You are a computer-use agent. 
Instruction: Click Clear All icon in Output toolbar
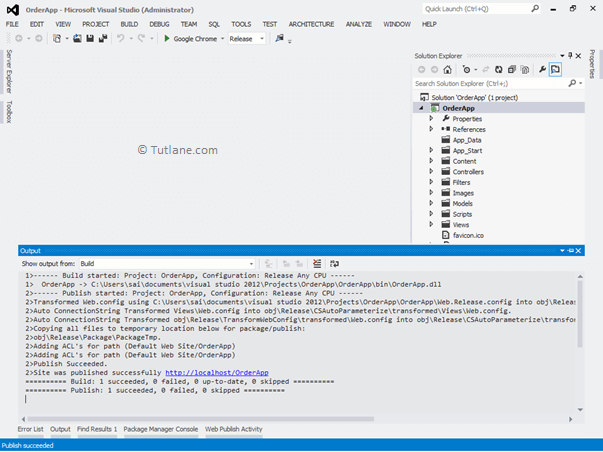(x=317, y=264)
